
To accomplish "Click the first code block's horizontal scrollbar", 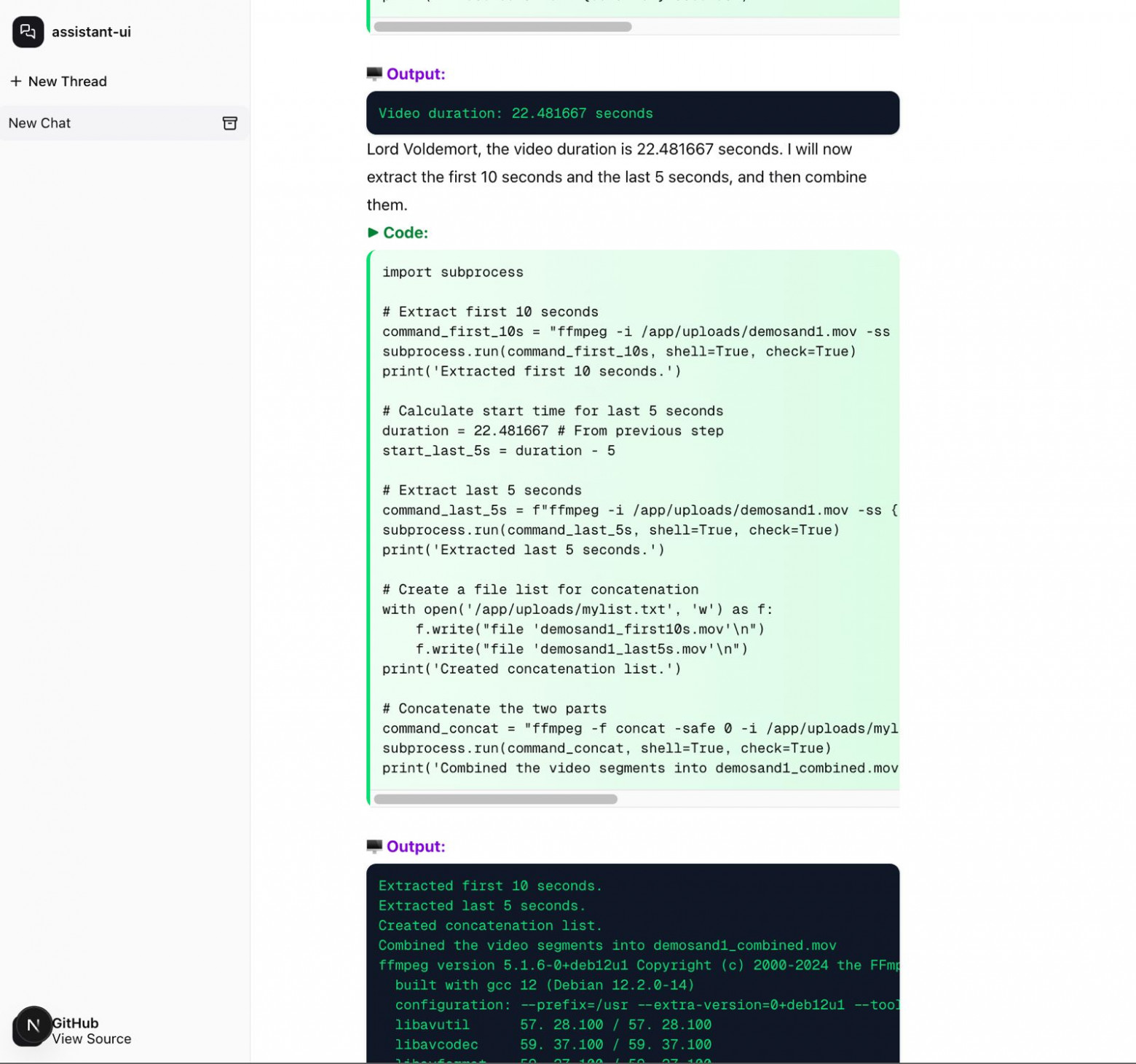I will click(x=502, y=27).
